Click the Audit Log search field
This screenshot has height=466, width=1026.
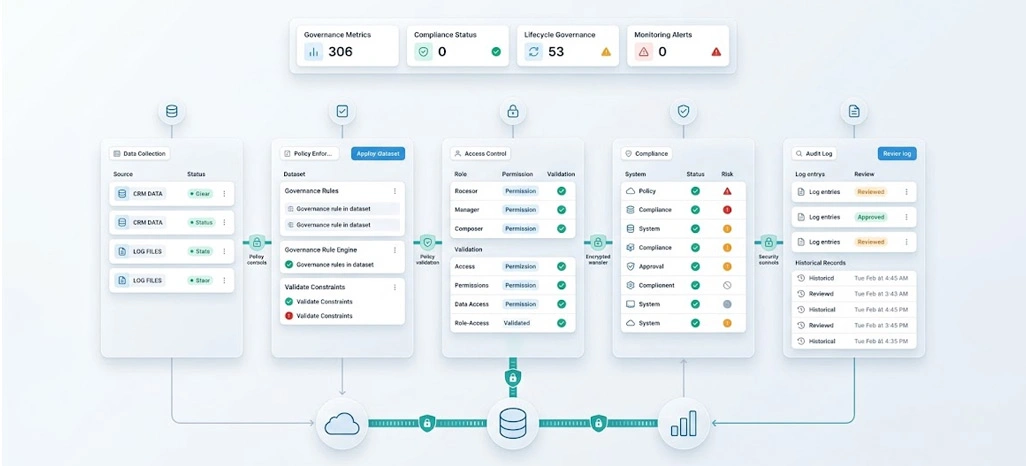tap(814, 153)
